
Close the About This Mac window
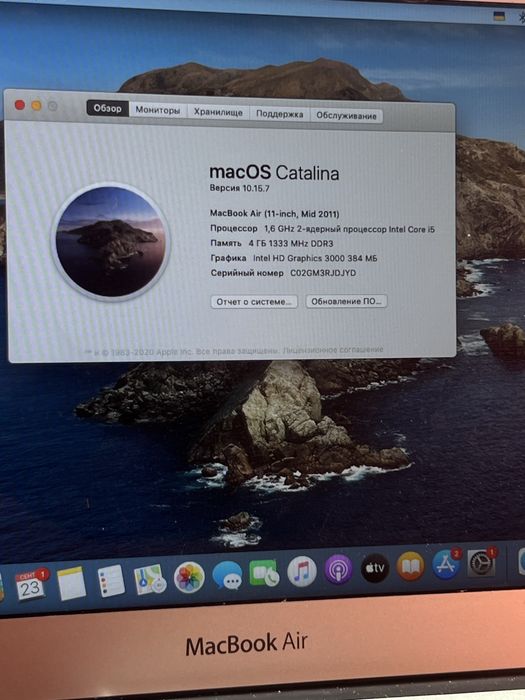click(x=20, y=105)
